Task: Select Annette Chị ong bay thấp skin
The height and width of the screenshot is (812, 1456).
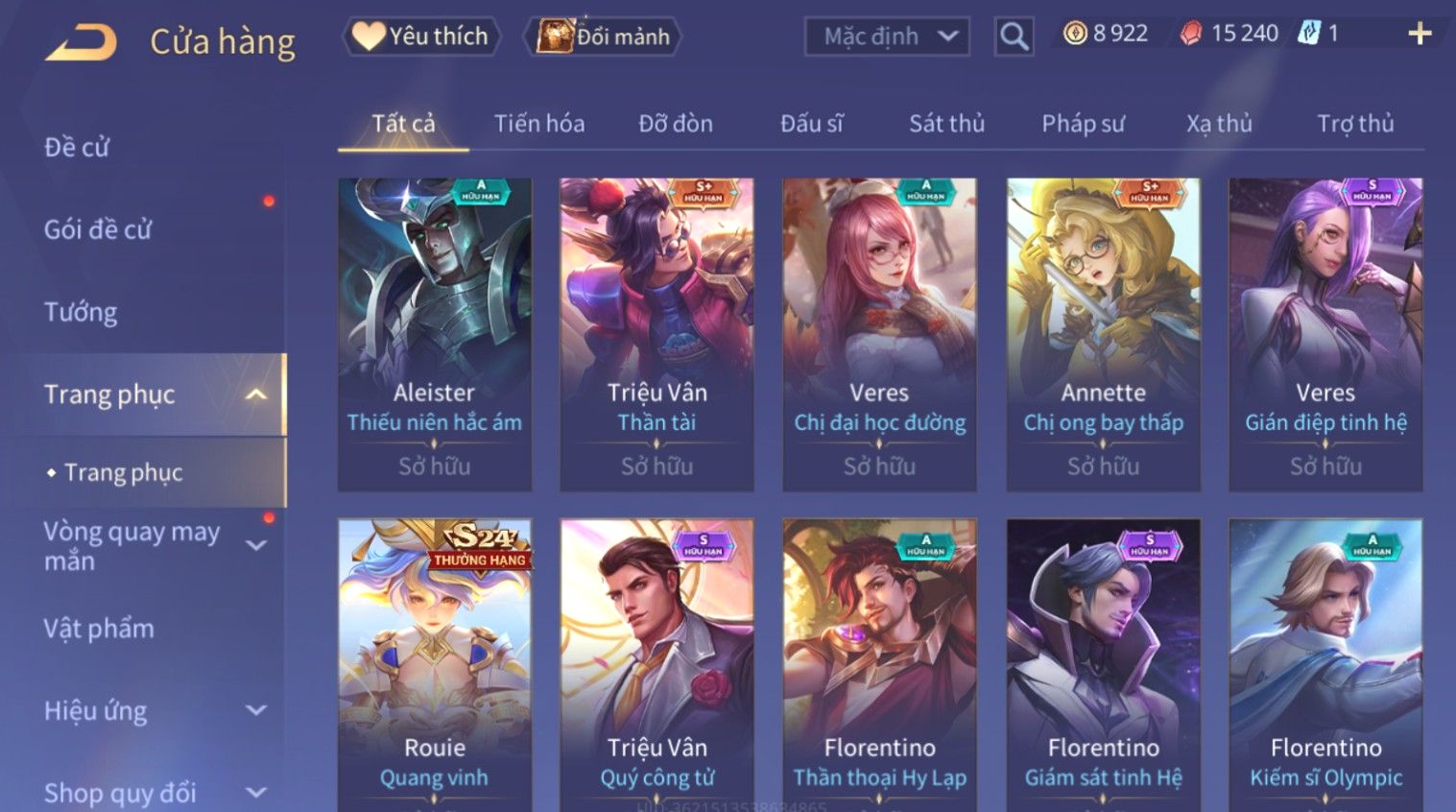Action: pyautogui.click(x=1104, y=335)
